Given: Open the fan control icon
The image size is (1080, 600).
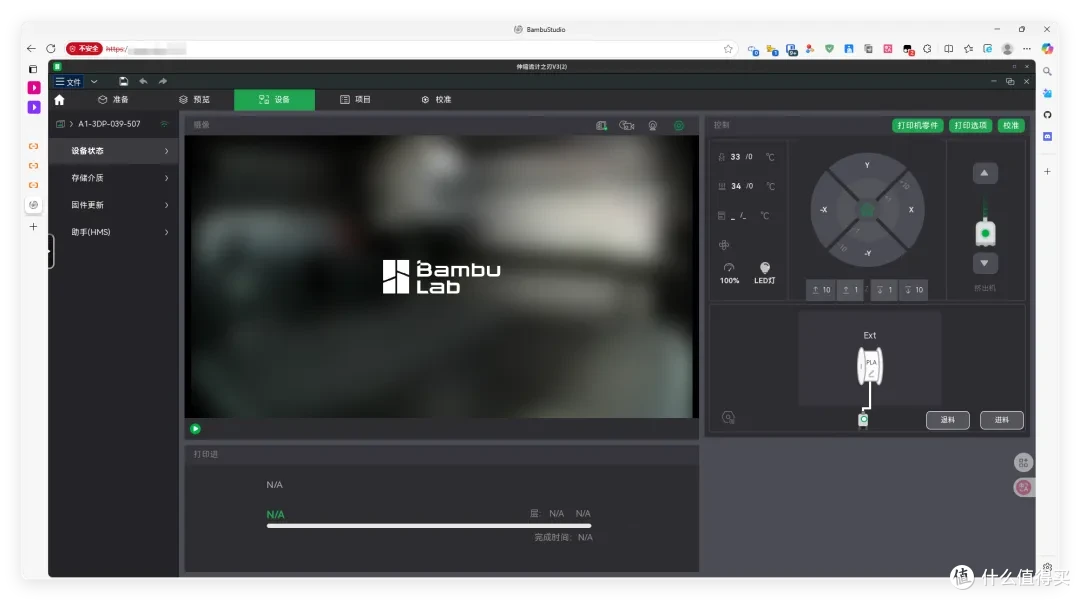Looking at the screenshot, I should coord(724,245).
